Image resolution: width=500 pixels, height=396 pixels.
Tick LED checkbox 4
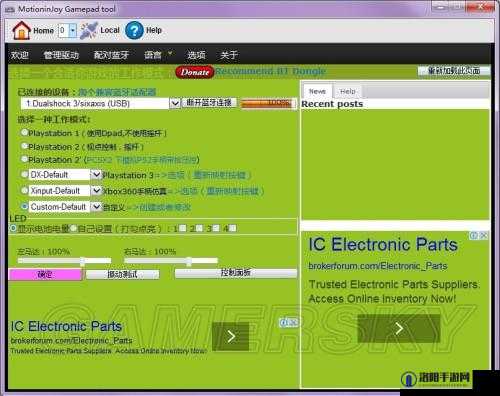(x=233, y=228)
